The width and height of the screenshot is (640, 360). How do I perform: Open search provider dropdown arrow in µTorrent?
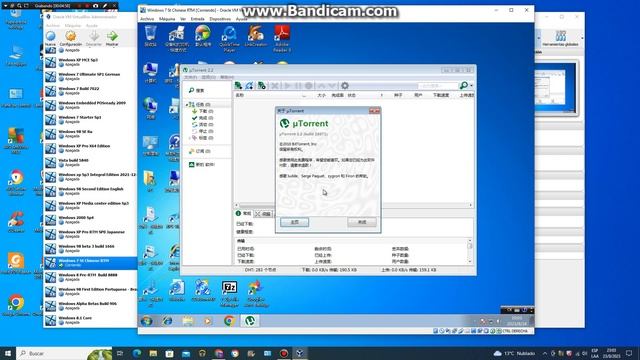[471, 86]
